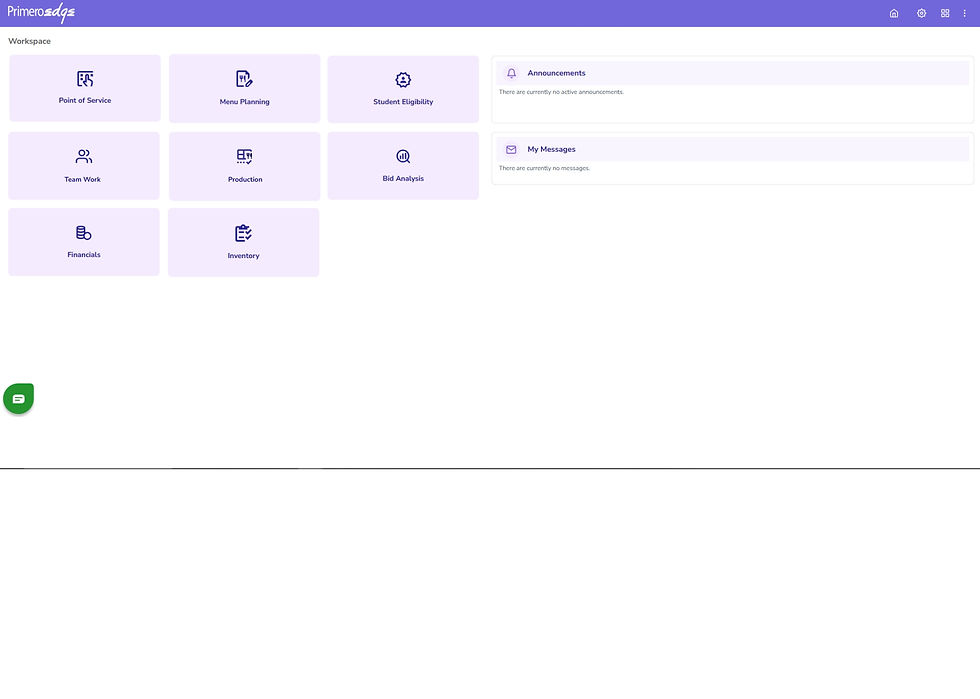Image resolution: width=980 pixels, height=699 pixels.
Task: Click the My Messages envelope icon
Action: pyautogui.click(x=511, y=149)
